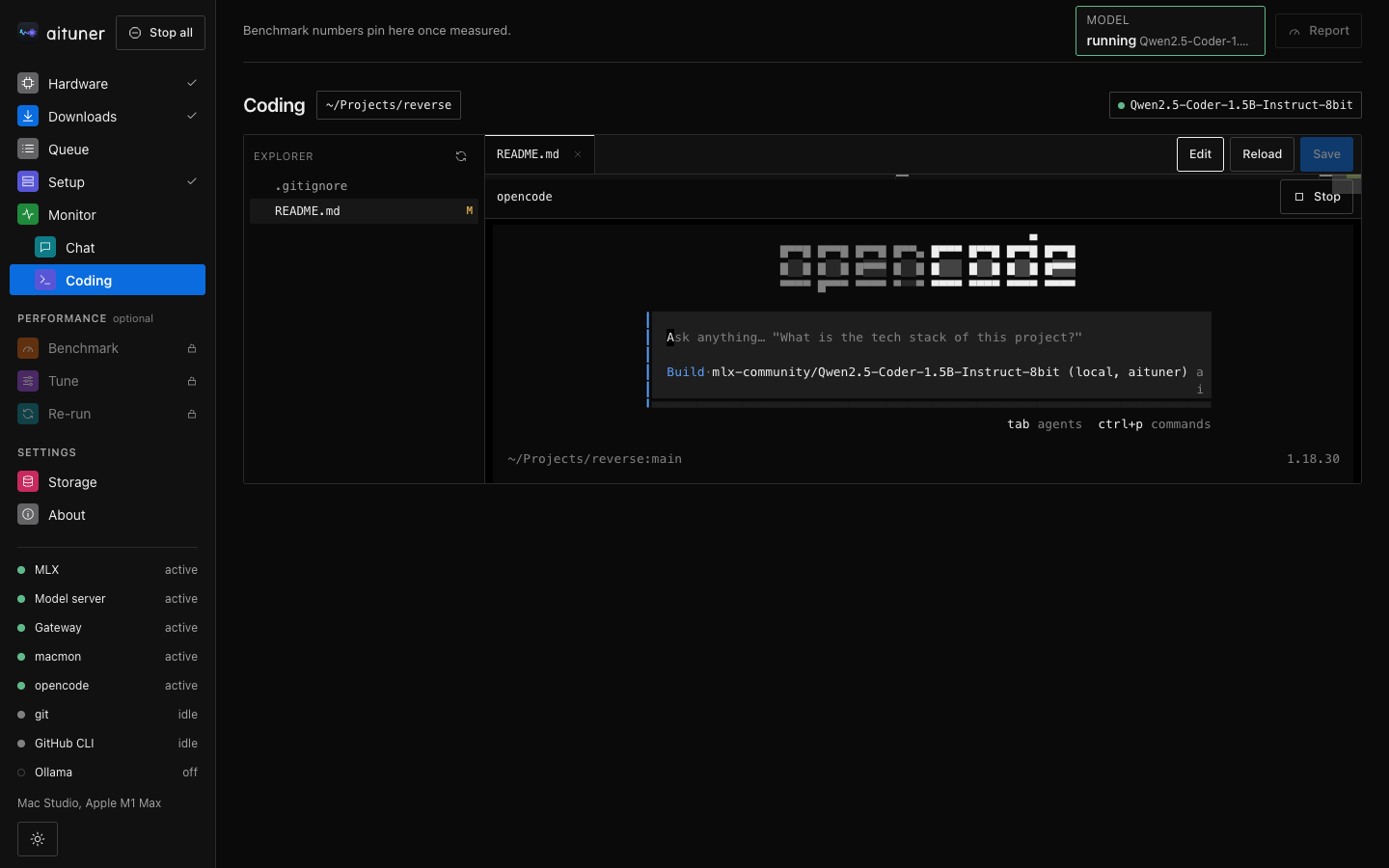The width and height of the screenshot is (1389, 868).
Task: Click the Benchmark gauge icon
Action: pos(28,348)
